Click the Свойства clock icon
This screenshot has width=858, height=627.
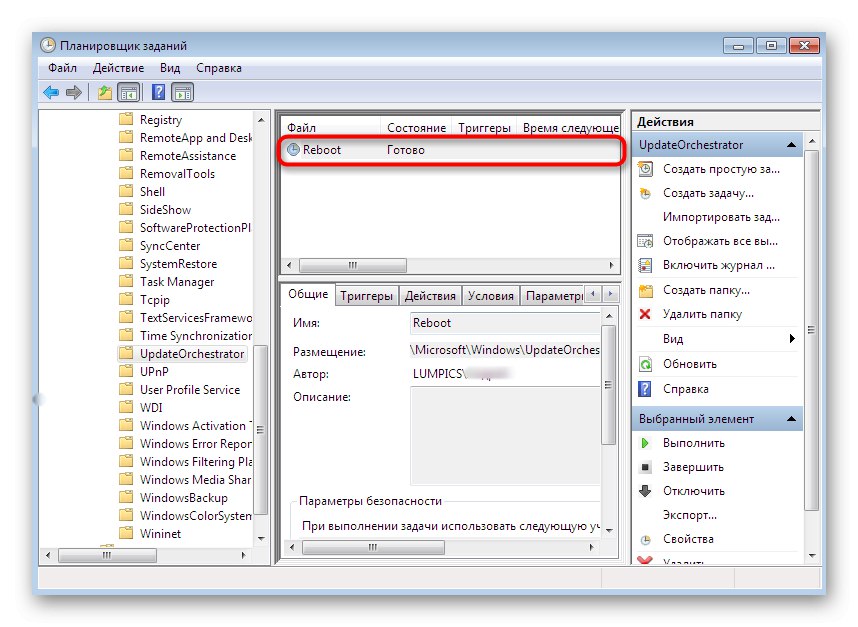coord(646,539)
